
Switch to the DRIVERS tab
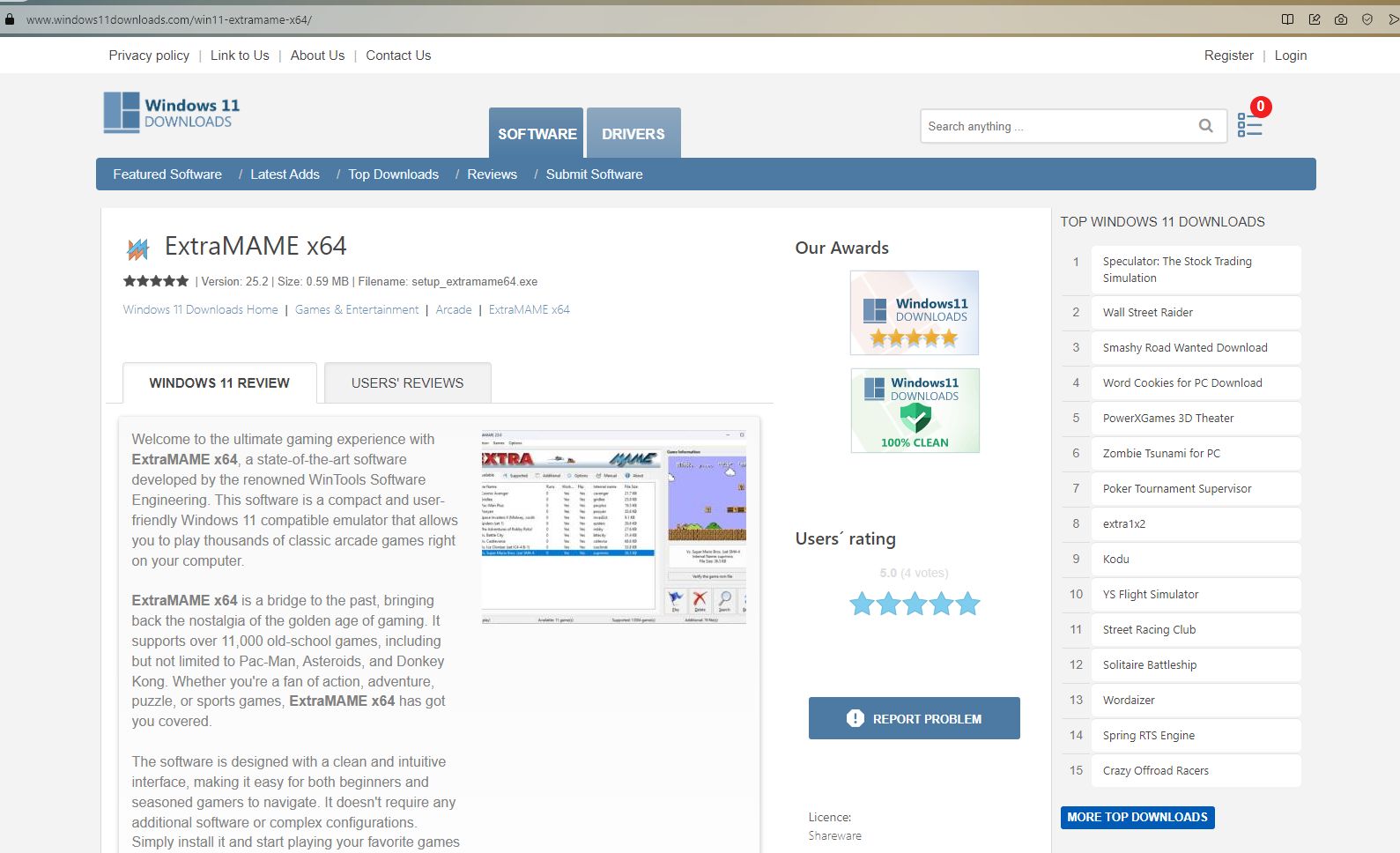[633, 134]
